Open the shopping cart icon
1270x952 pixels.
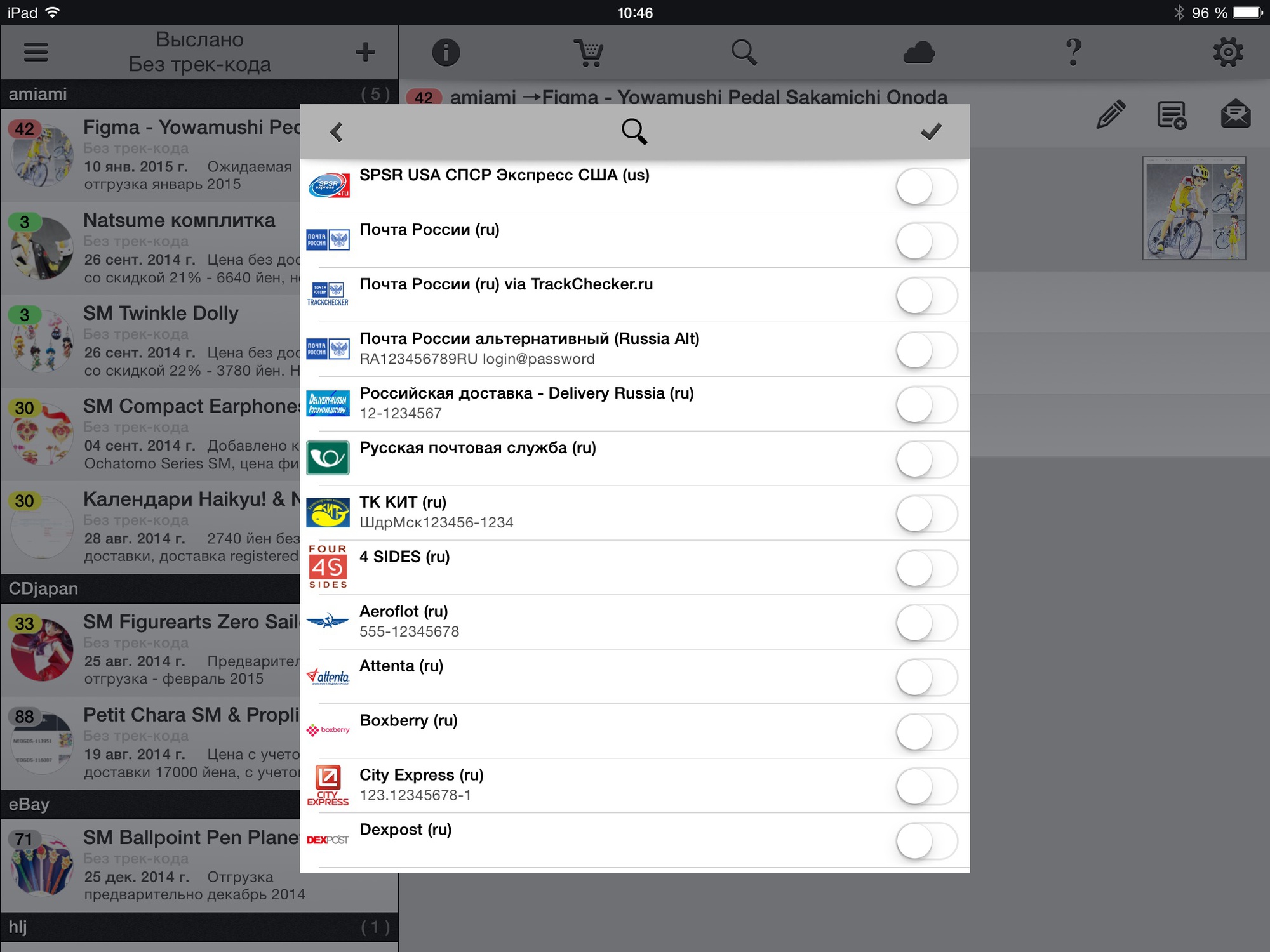[x=589, y=52]
